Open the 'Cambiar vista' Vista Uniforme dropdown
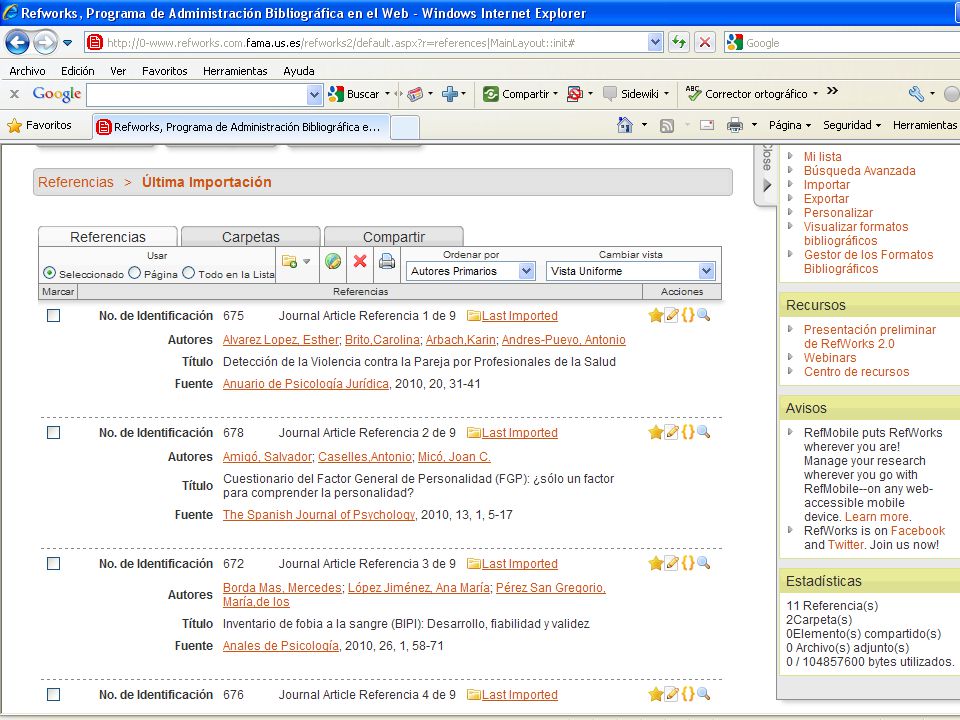Viewport: 960px width, 720px height. click(631, 271)
